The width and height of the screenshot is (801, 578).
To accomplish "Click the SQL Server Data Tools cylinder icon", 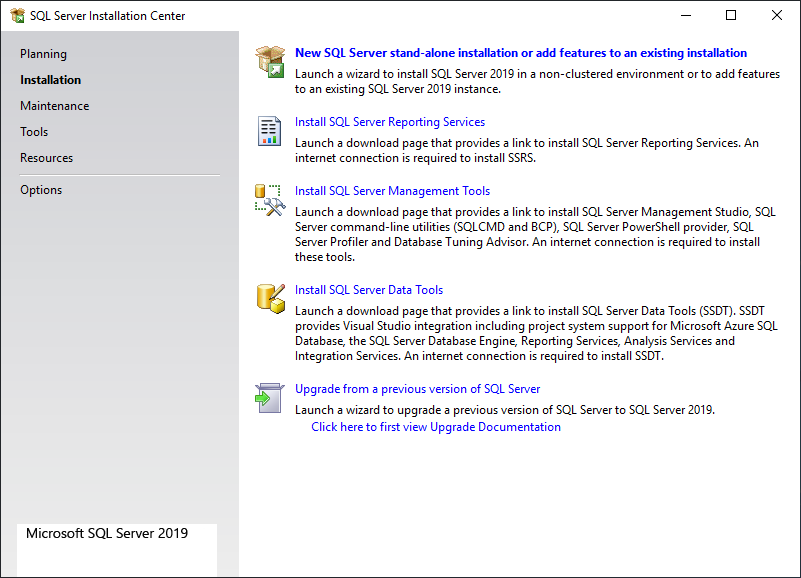I will [270, 298].
